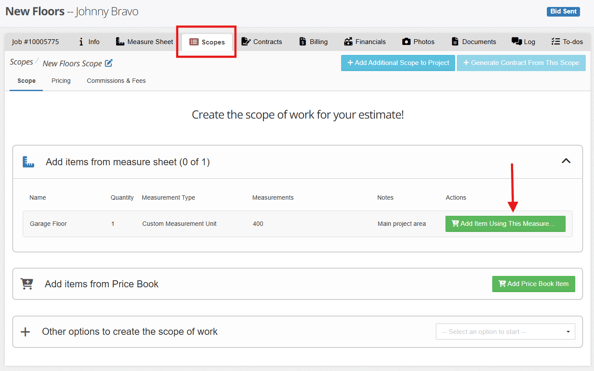Click Add Additional Scope to Project
The height and width of the screenshot is (371, 594).
[398, 63]
